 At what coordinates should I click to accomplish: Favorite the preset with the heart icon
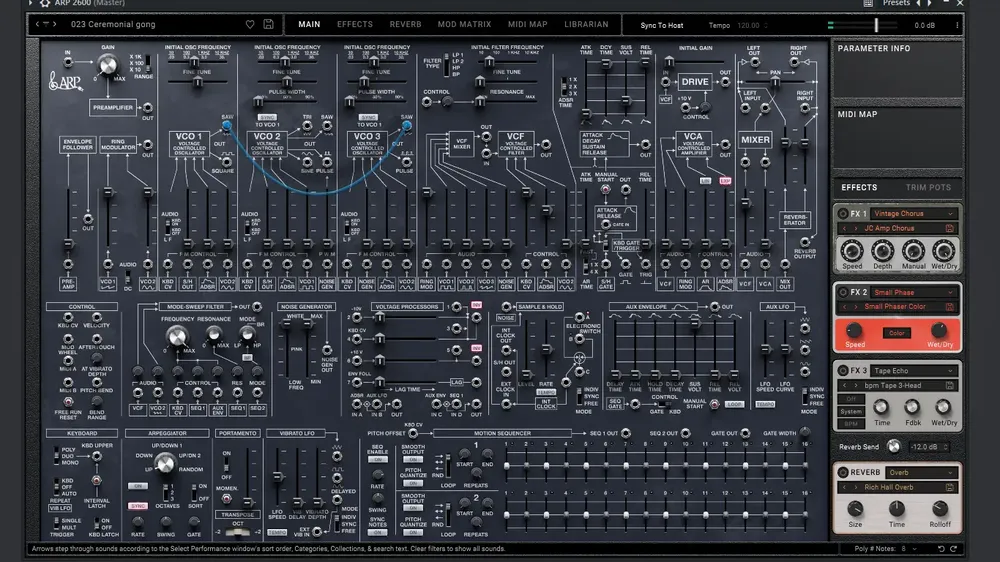[x=250, y=24]
